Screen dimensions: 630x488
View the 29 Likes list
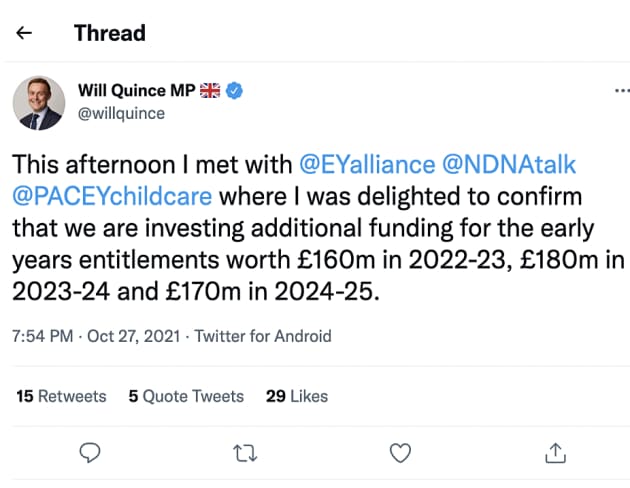[x=297, y=396]
